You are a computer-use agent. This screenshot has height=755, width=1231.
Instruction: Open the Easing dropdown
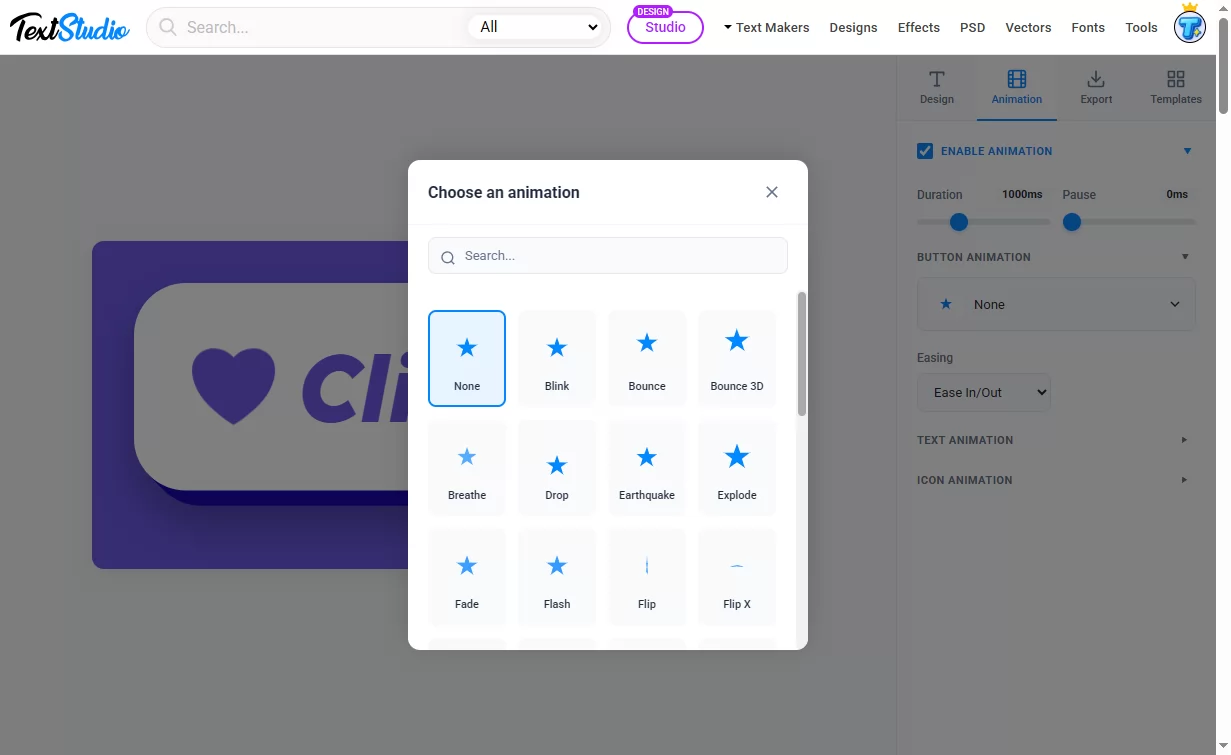(x=984, y=392)
